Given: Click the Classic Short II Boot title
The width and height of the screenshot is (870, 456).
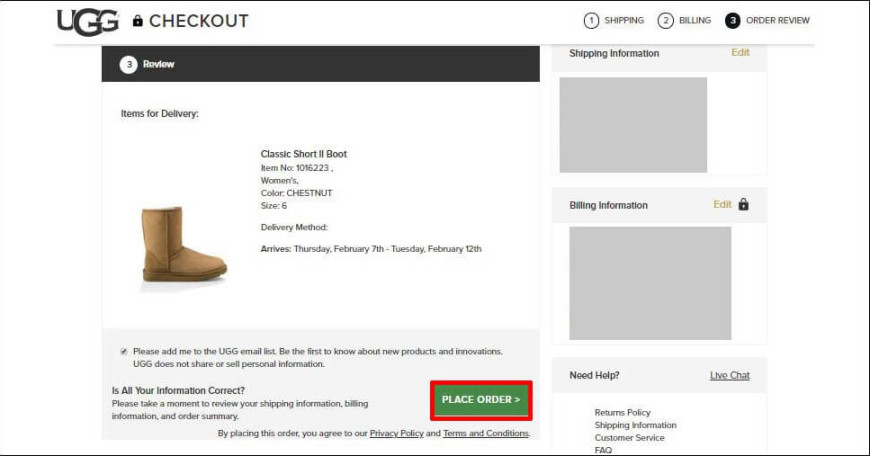Looking at the screenshot, I should (x=304, y=154).
